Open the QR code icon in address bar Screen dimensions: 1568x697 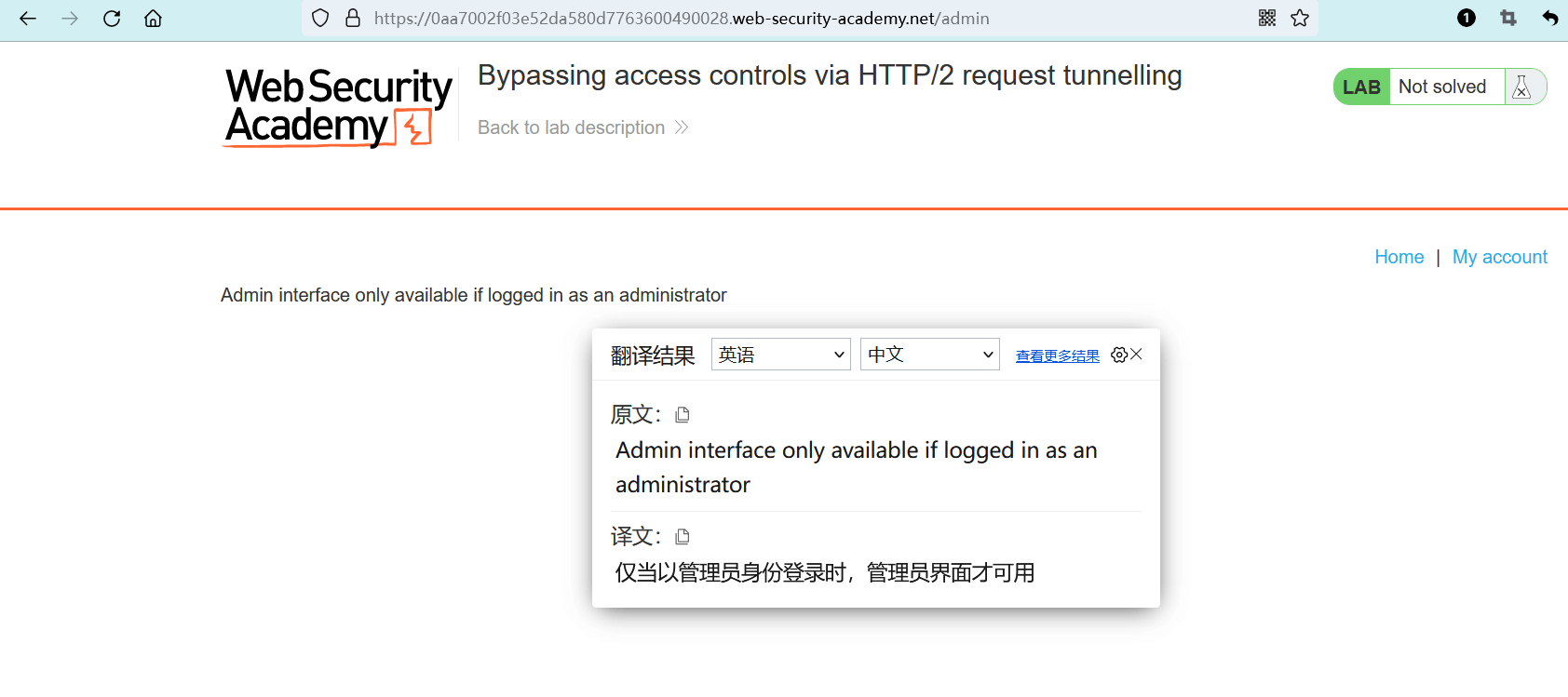point(1267,18)
